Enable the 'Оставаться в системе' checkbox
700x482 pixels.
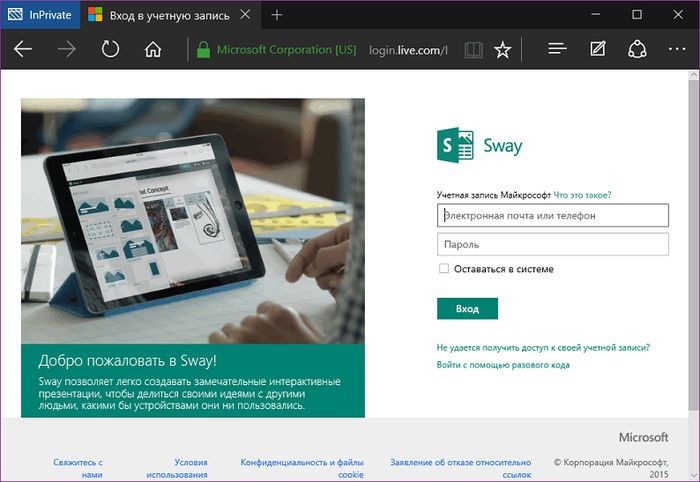(443, 269)
